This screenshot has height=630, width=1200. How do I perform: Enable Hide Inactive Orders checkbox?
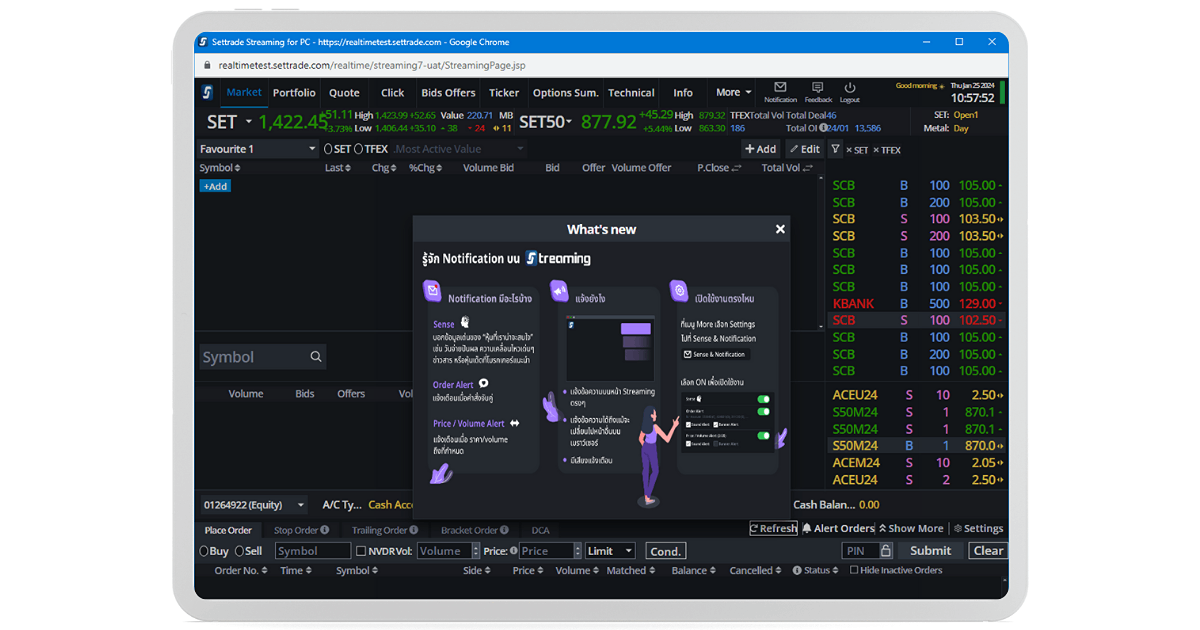854,570
